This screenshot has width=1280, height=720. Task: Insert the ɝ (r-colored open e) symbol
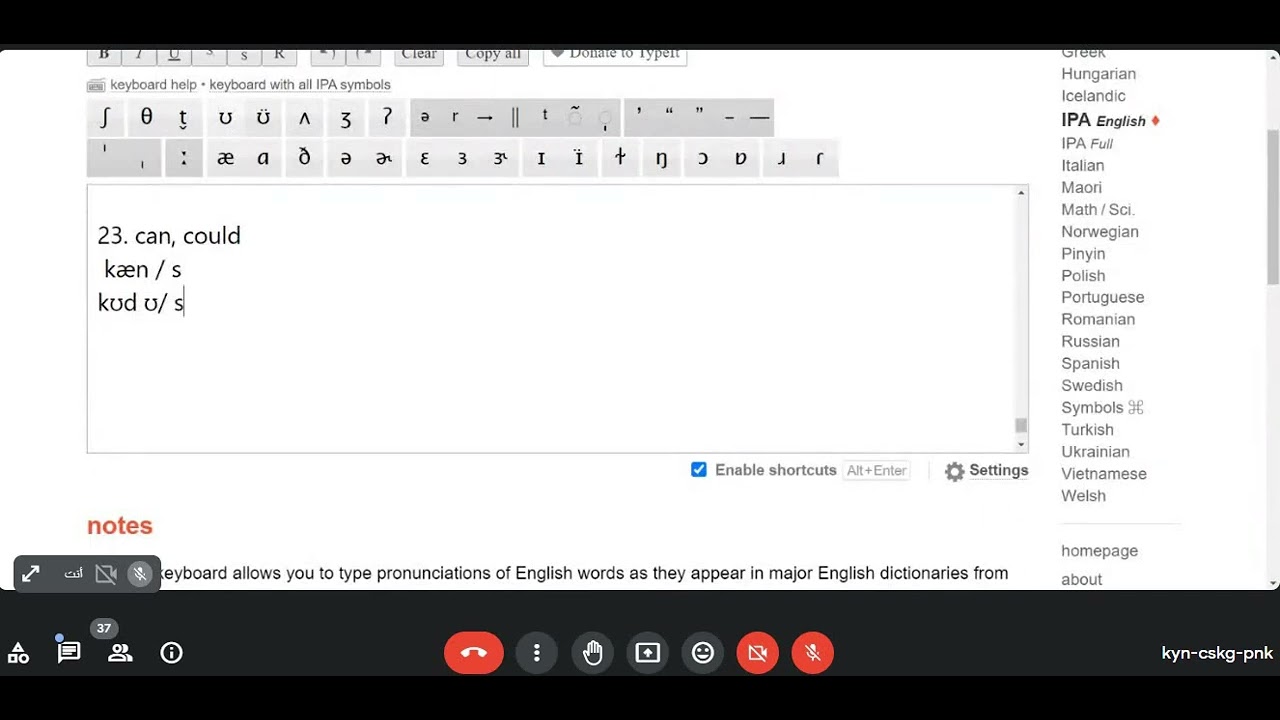pos(500,158)
